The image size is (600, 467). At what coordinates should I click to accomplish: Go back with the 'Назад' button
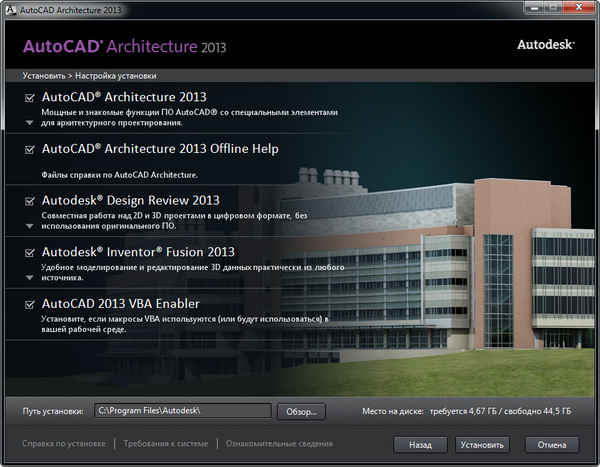[x=420, y=444]
